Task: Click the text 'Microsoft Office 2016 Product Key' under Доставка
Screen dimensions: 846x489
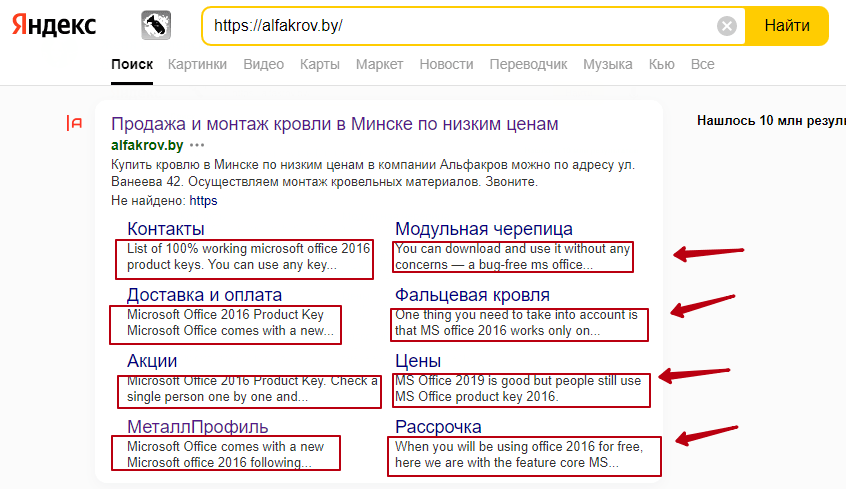Action: [226, 314]
